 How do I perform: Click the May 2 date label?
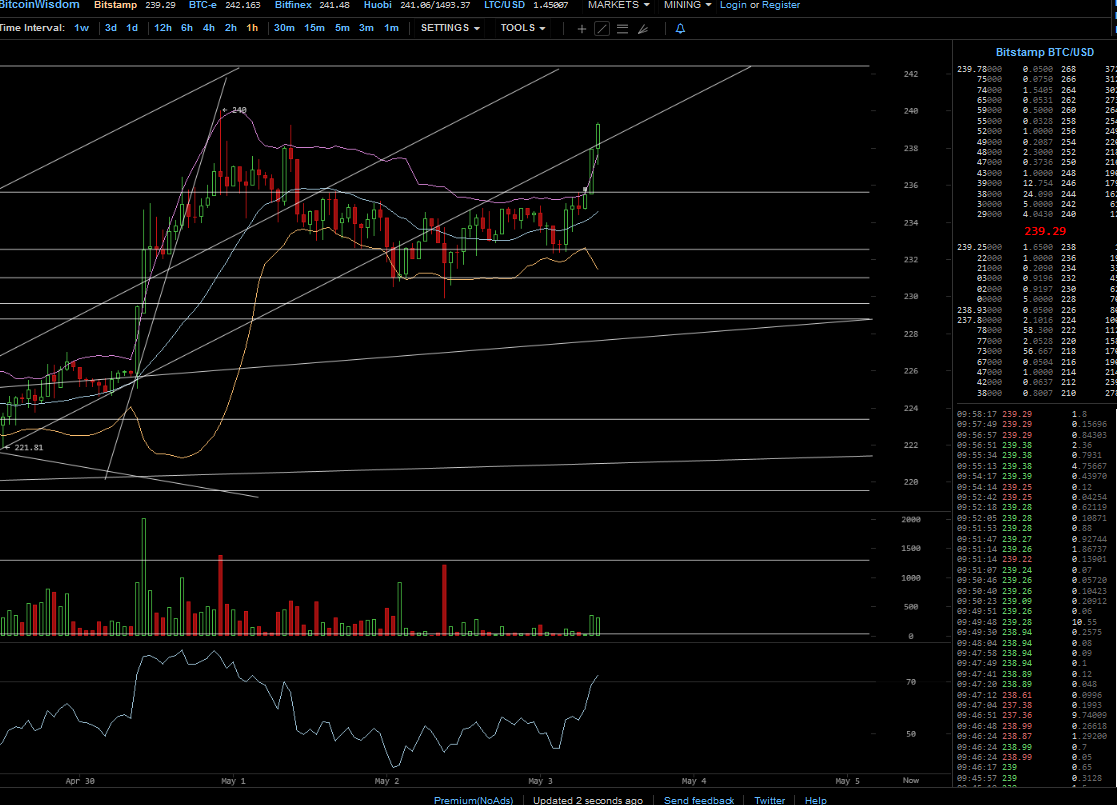click(387, 781)
